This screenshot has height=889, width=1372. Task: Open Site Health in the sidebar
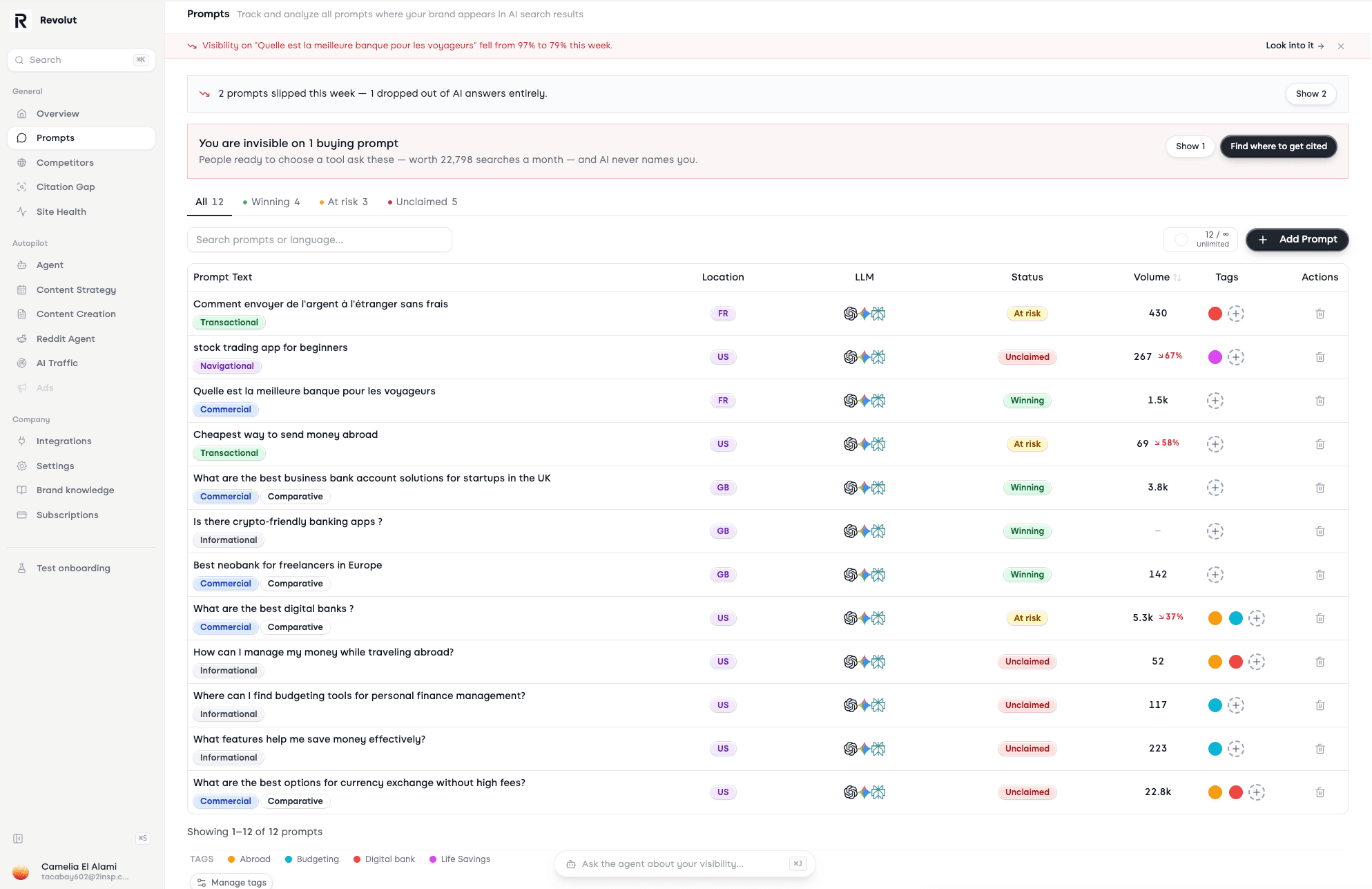81,212
